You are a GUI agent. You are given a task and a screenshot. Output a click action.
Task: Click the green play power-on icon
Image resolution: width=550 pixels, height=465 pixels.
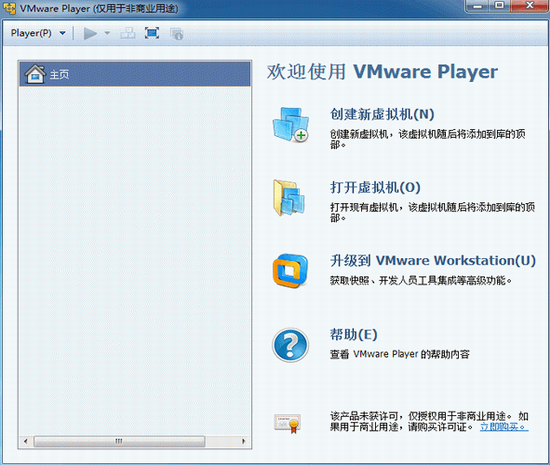click(90, 34)
